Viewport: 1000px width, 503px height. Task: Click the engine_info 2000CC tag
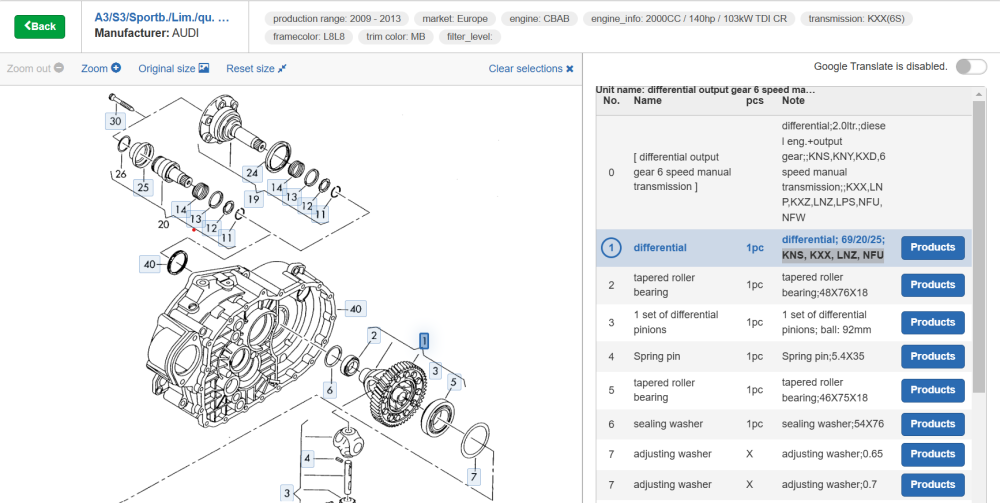coord(689,18)
